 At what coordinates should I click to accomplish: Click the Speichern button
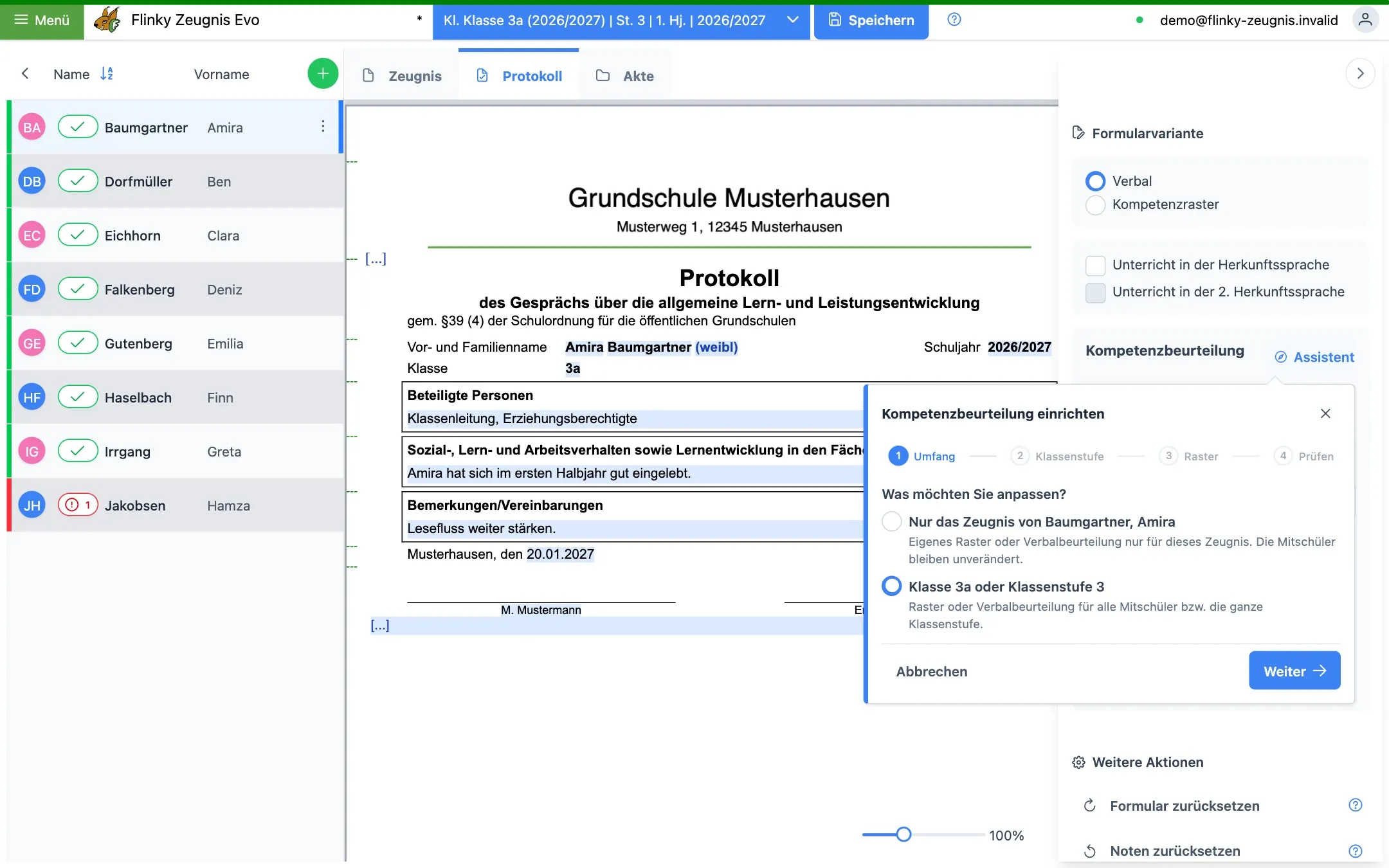pos(871,21)
